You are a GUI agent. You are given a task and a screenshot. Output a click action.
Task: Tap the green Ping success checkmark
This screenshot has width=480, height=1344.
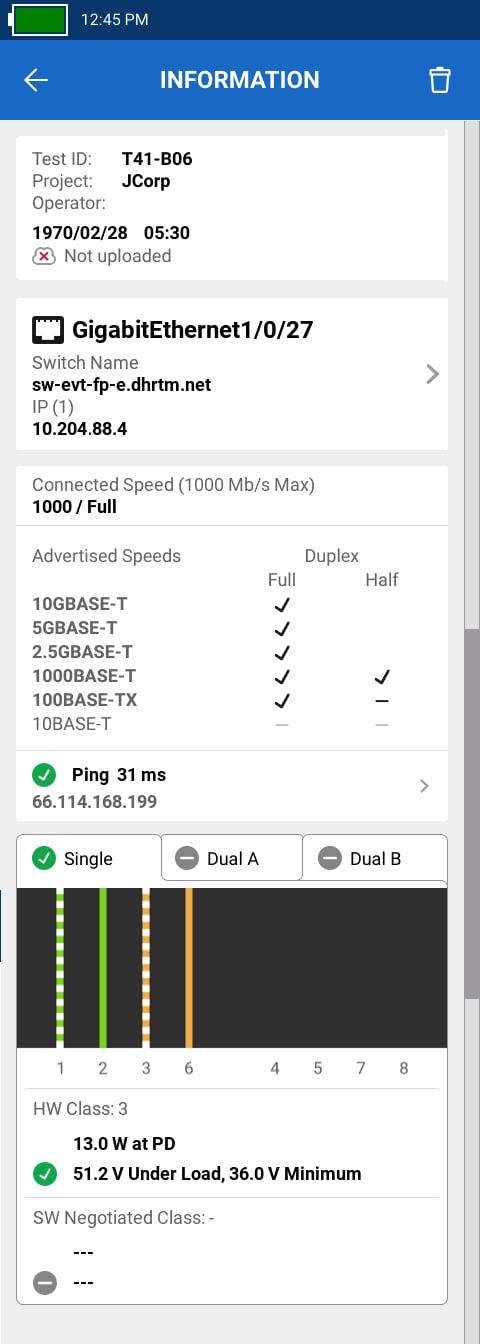coord(44,775)
